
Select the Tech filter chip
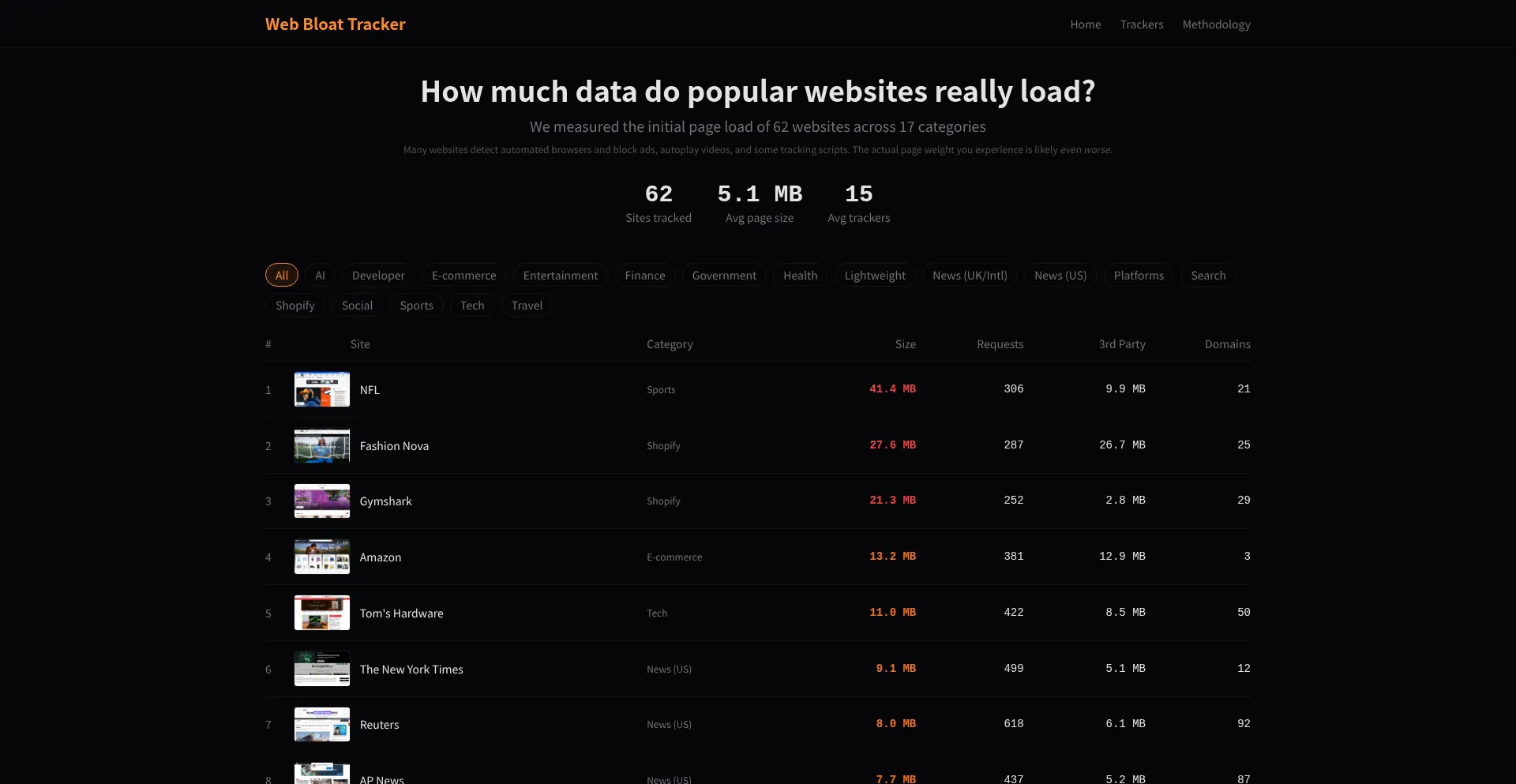[x=472, y=305]
